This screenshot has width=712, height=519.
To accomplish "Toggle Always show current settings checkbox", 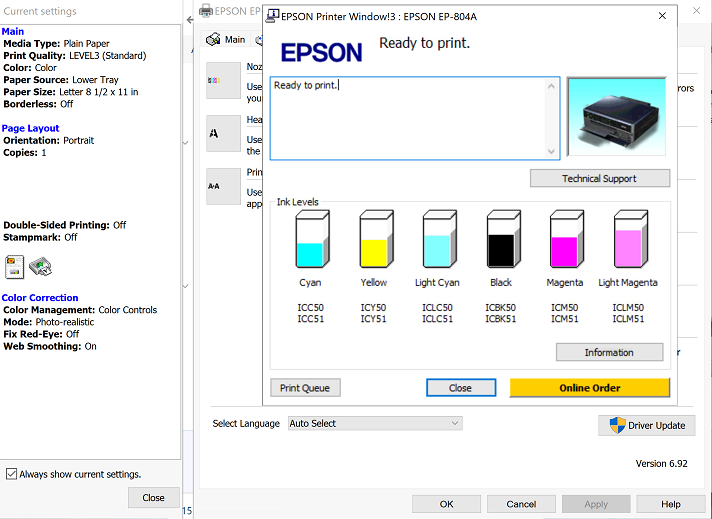I will 11,474.
